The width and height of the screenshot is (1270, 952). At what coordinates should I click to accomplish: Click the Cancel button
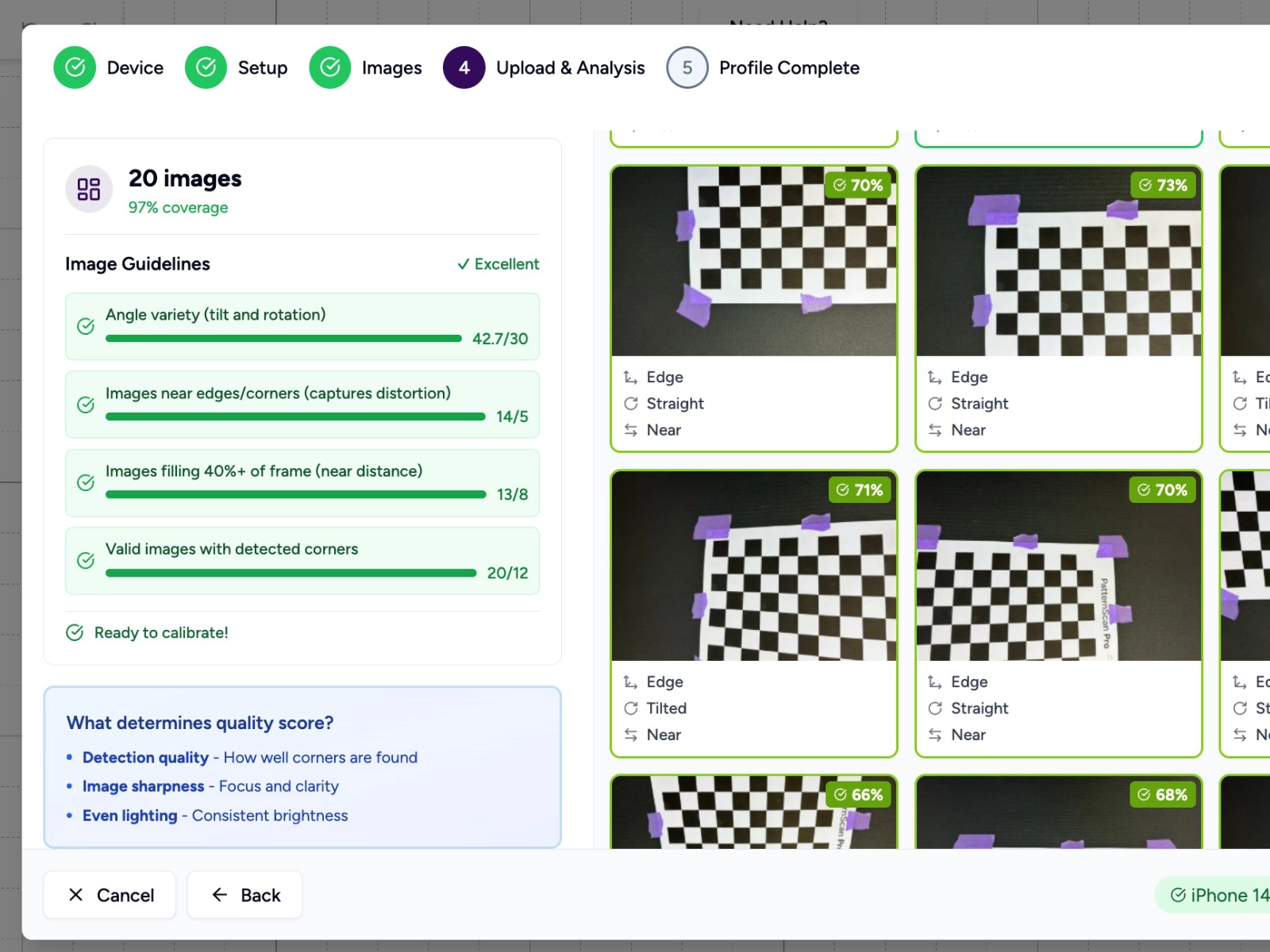click(x=110, y=895)
